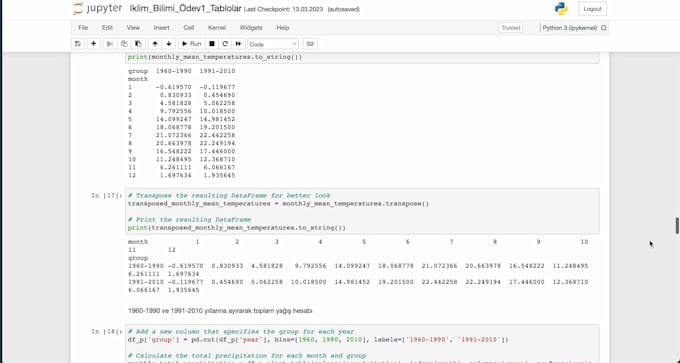Click the page vertical scrollbar thumb

pyautogui.click(x=677, y=226)
